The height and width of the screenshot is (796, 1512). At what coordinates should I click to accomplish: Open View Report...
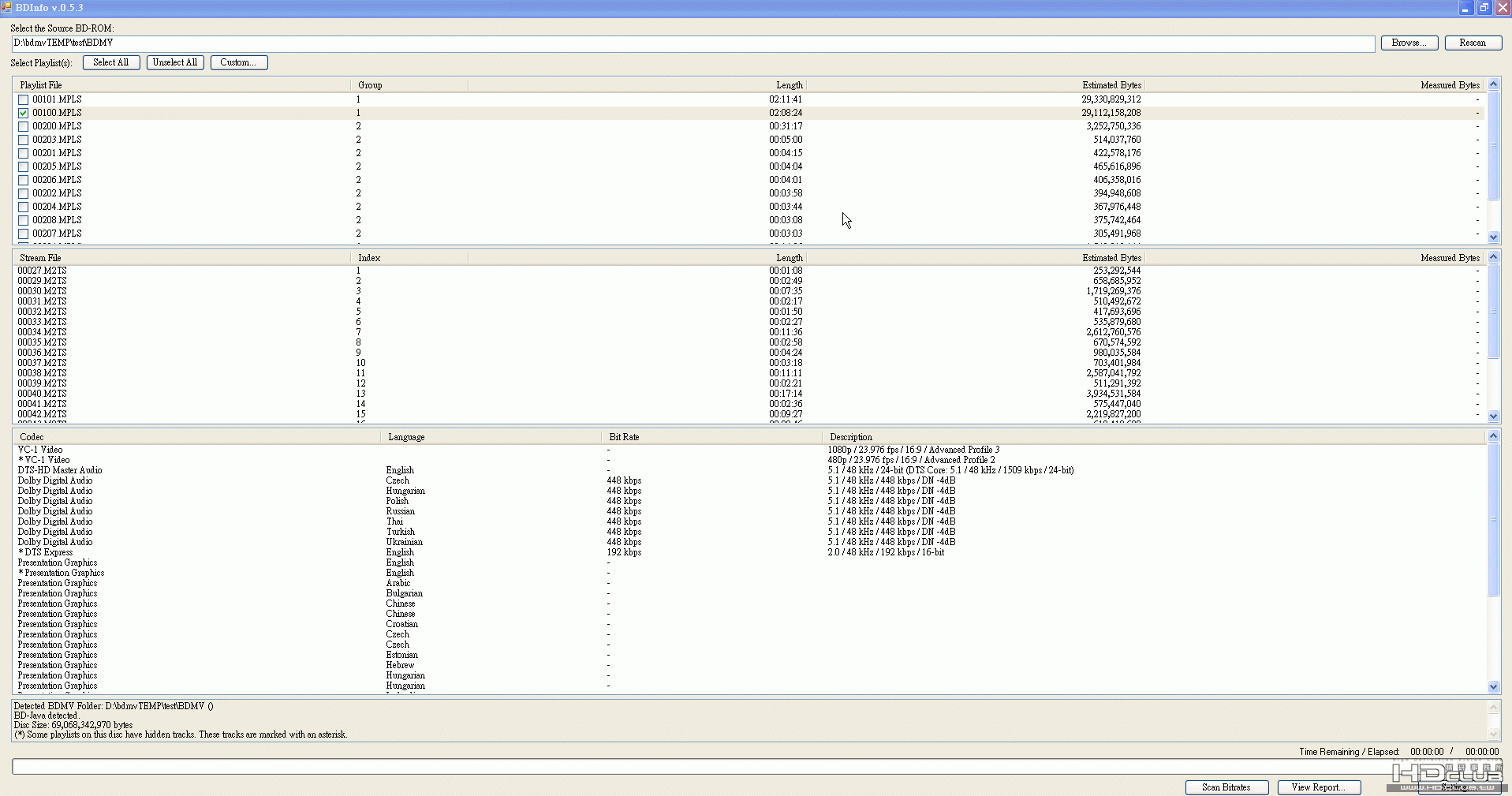1320,787
